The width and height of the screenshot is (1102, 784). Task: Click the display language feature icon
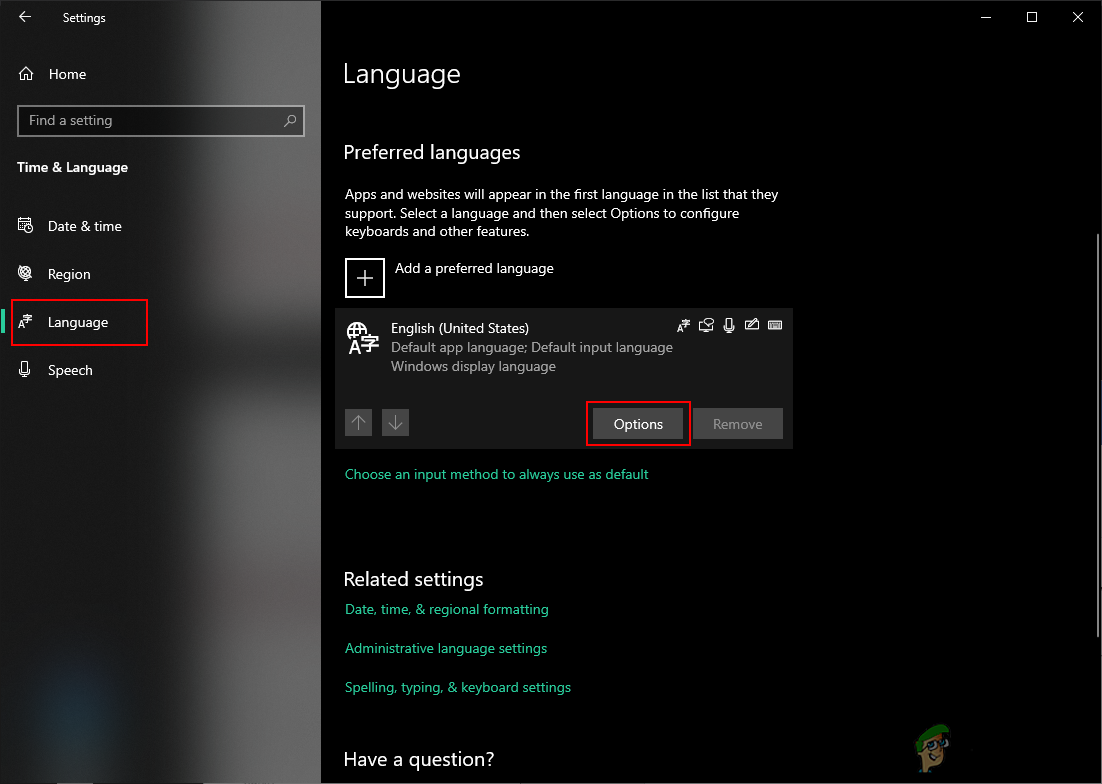coord(683,325)
